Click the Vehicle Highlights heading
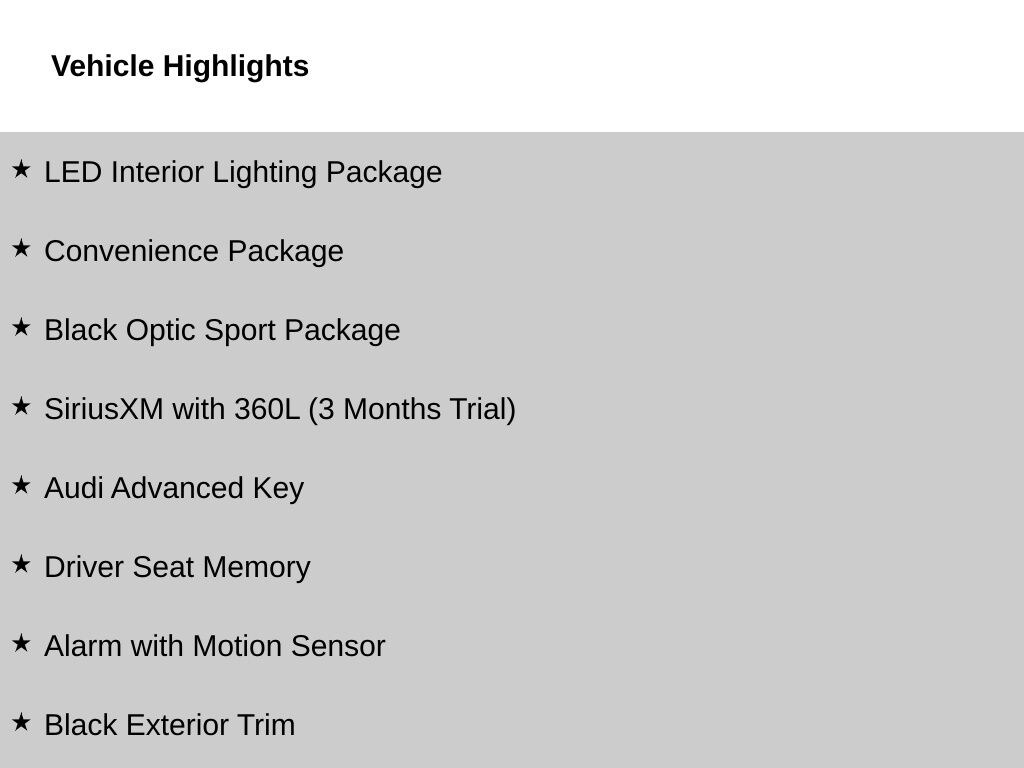Image resolution: width=1024 pixels, height=768 pixels. 180,67
